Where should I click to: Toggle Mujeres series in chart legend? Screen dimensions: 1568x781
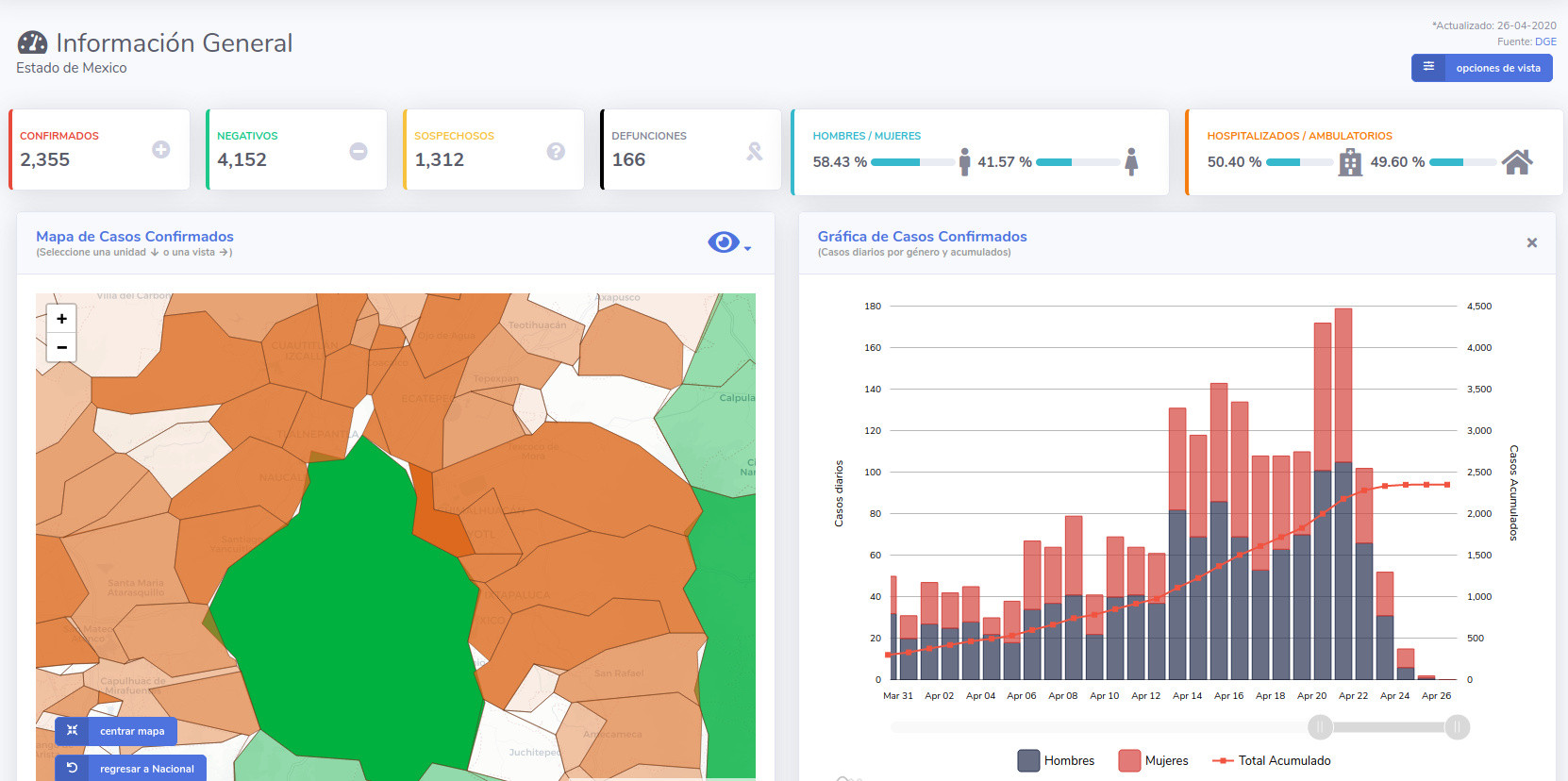tap(1153, 760)
